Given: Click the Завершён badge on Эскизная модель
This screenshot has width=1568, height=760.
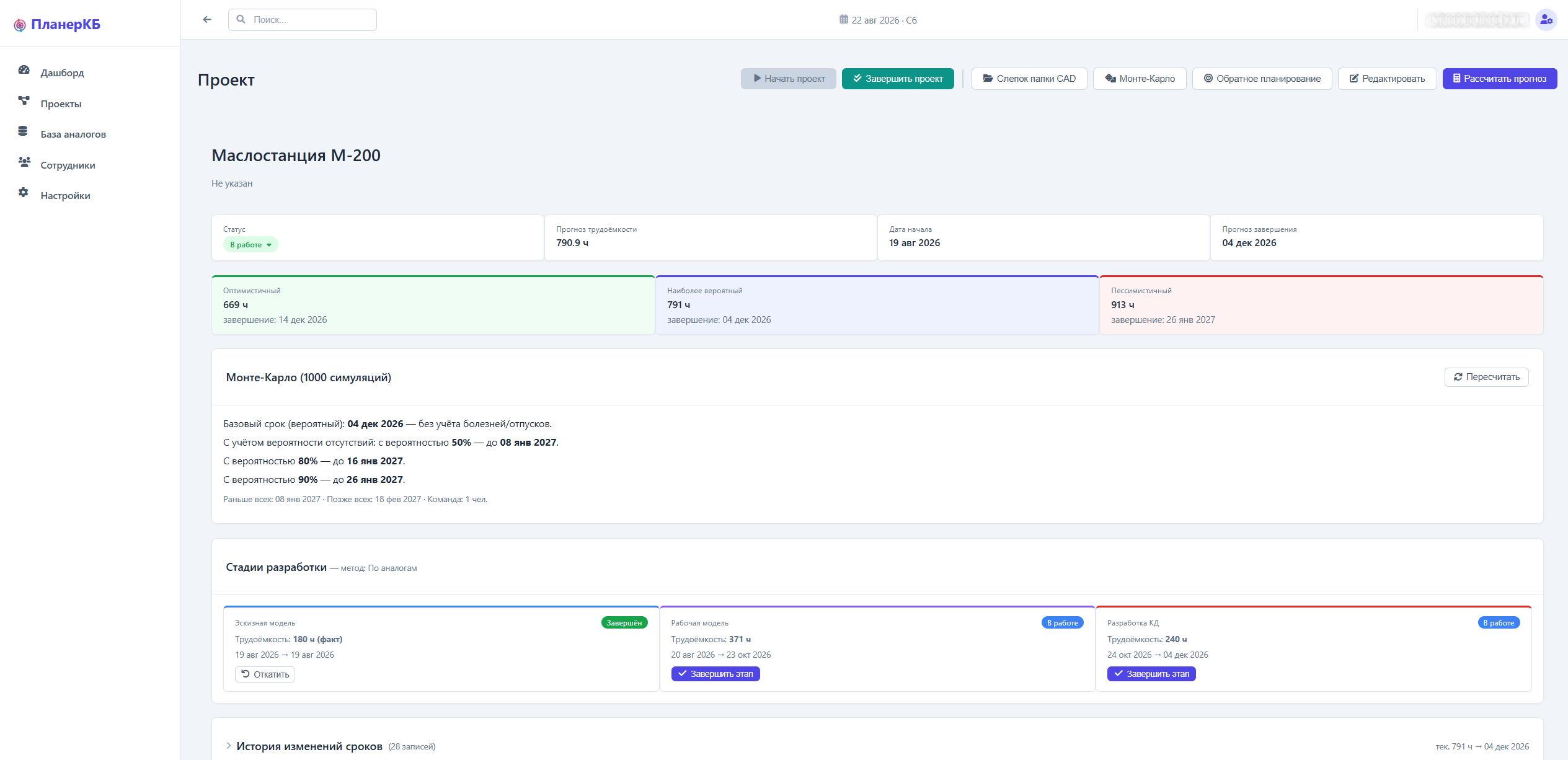Looking at the screenshot, I should [x=624, y=623].
